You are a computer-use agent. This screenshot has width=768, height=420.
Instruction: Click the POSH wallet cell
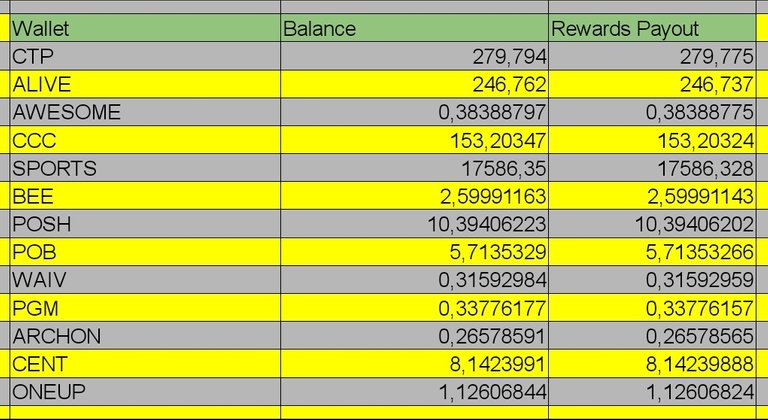click(x=145, y=224)
